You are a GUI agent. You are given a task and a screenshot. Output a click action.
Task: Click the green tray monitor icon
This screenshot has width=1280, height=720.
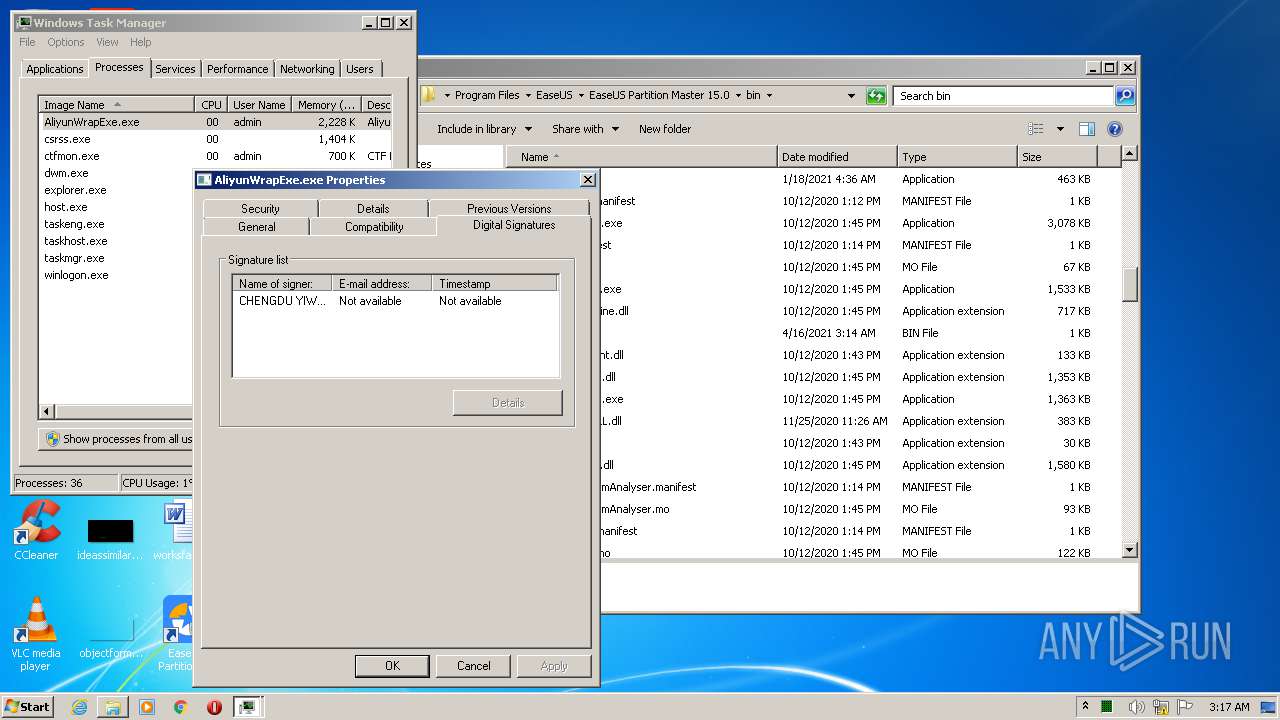(1107, 707)
